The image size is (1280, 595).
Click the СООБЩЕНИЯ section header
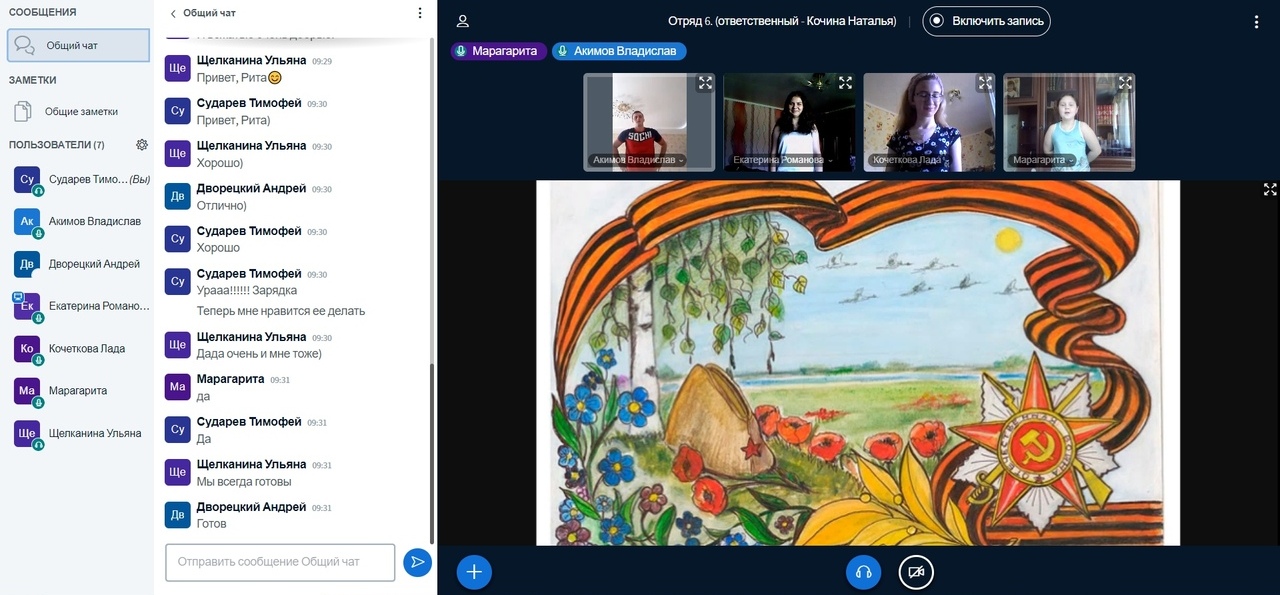42,12
